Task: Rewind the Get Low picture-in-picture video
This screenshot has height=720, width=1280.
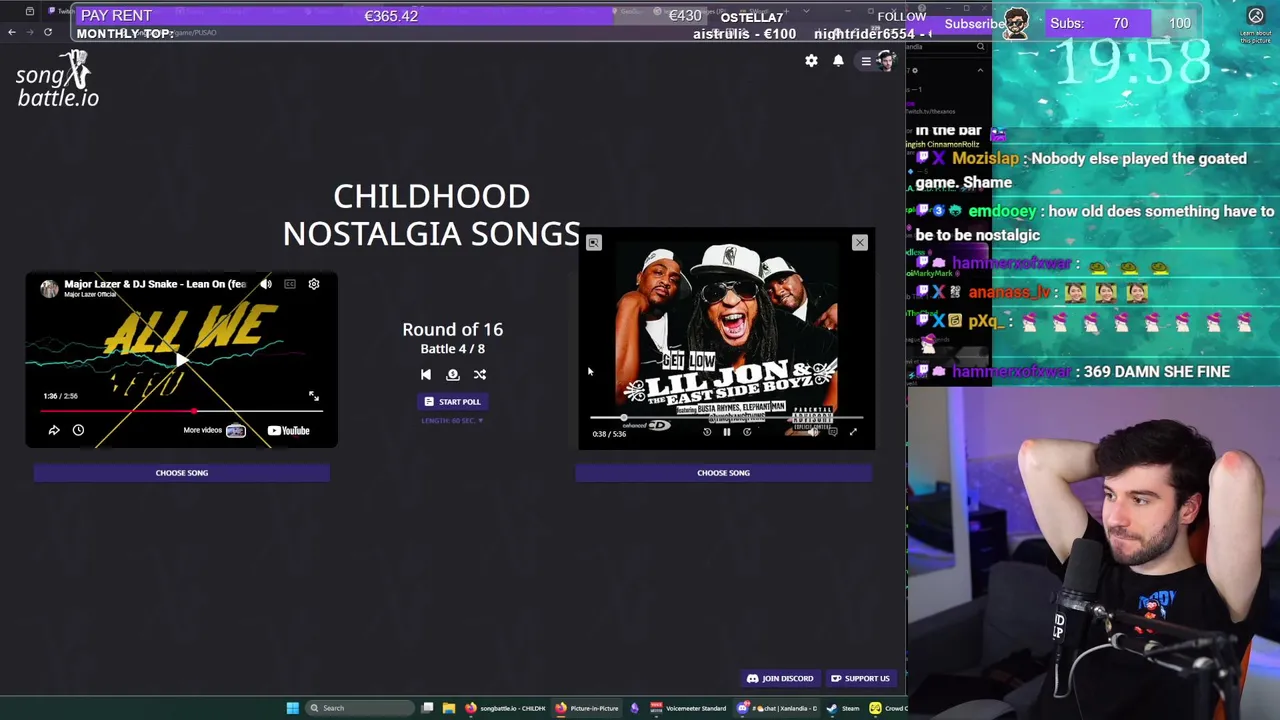Action: 707,432
